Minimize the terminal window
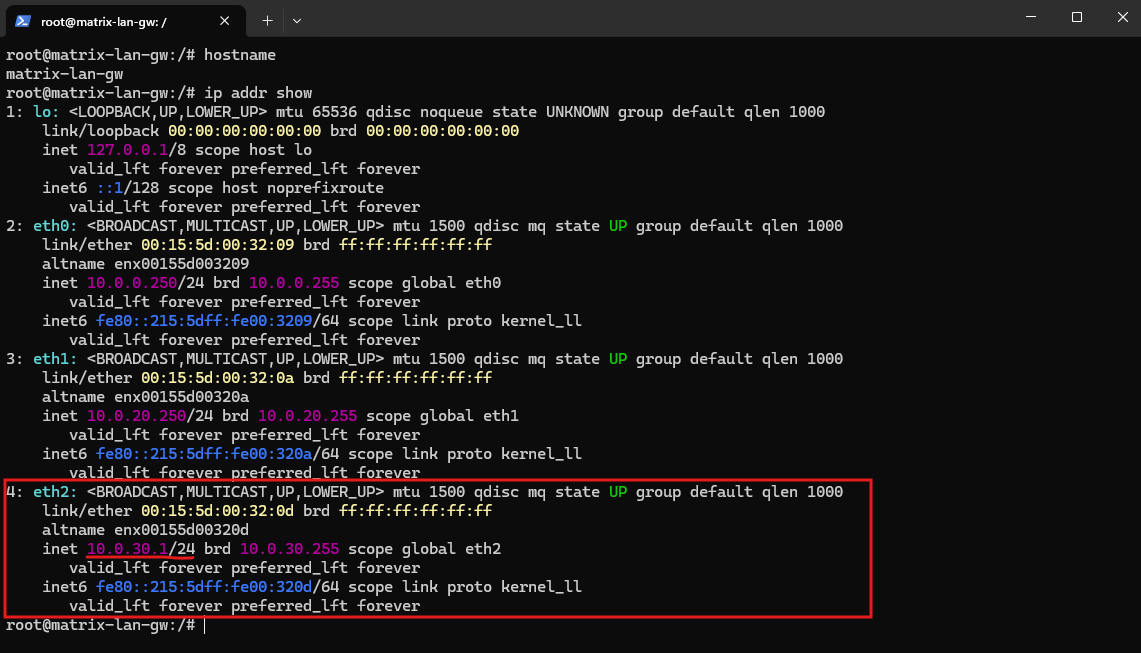Screen dimensions: 1141x653 point(1030,17)
